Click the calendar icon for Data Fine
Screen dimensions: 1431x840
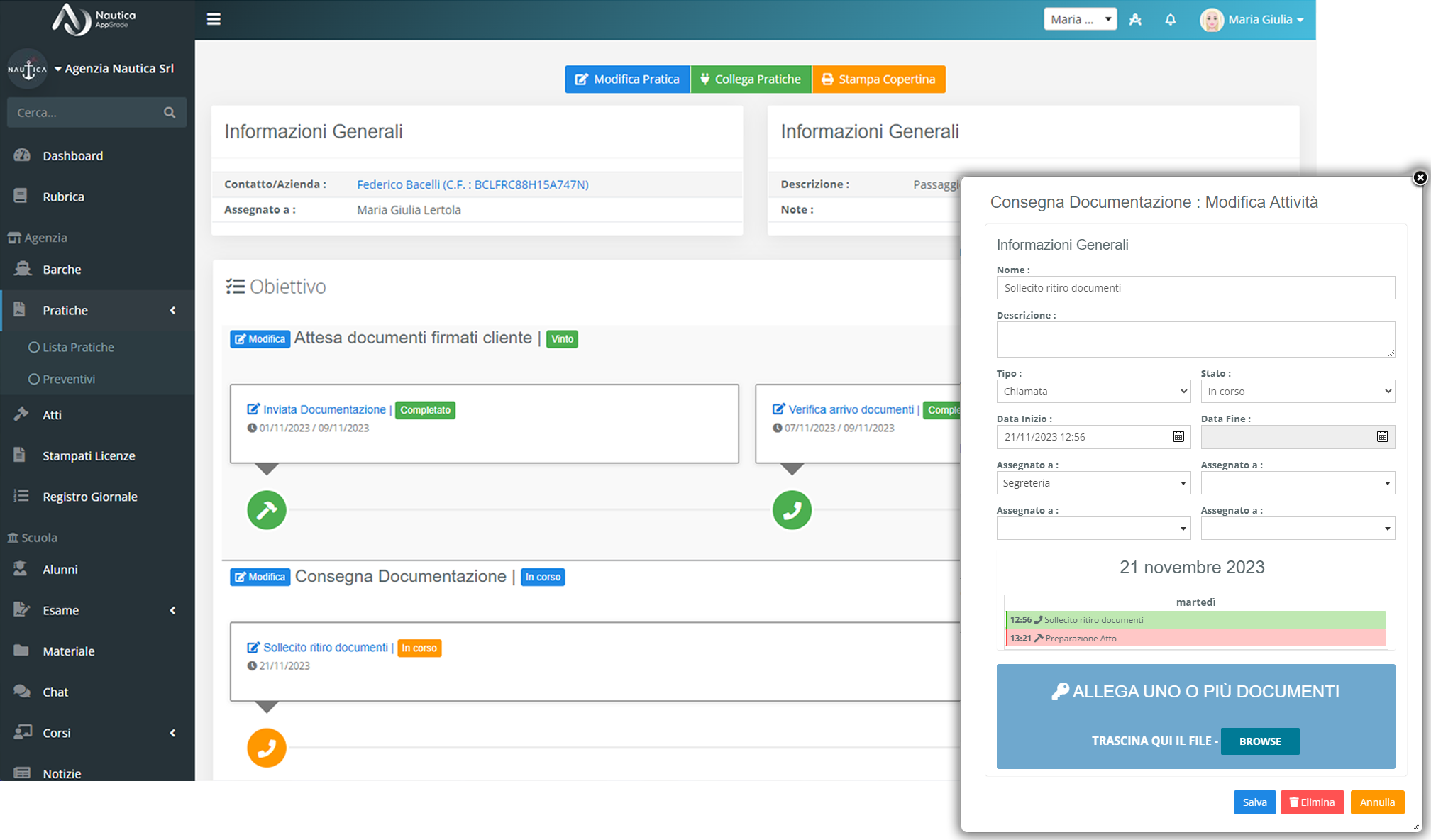(x=1383, y=436)
